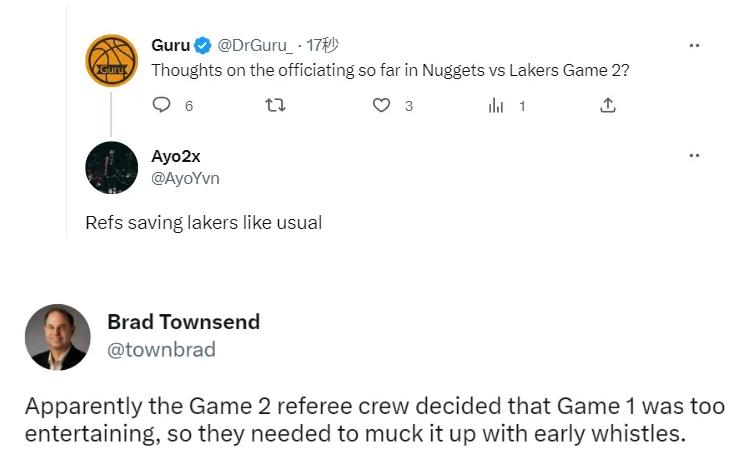The height and width of the screenshot is (456, 744).
Task: Click the 17秒 timestamp on Guru's tweet
Action: click(322, 45)
